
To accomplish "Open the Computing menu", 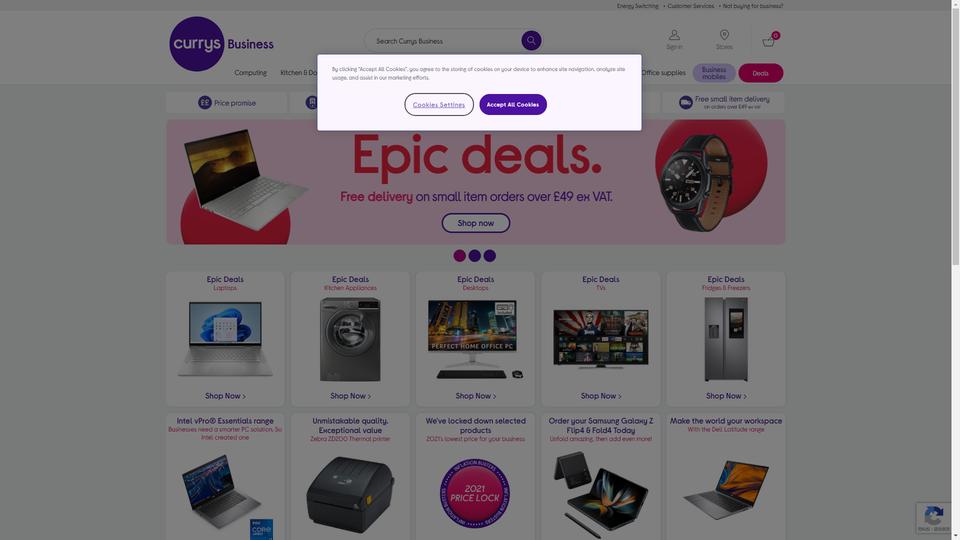I will [250, 73].
